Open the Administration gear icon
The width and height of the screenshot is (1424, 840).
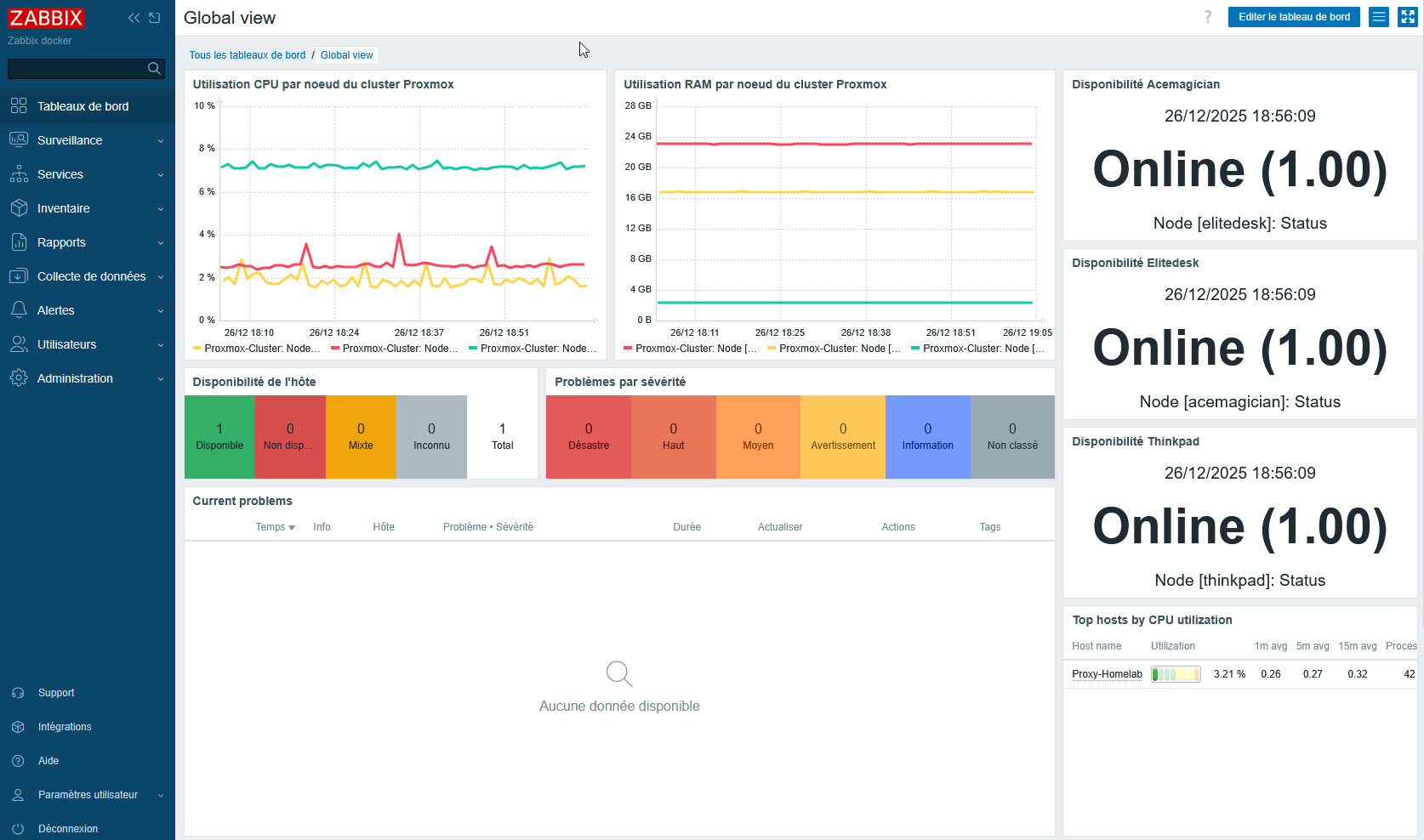[19, 377]
